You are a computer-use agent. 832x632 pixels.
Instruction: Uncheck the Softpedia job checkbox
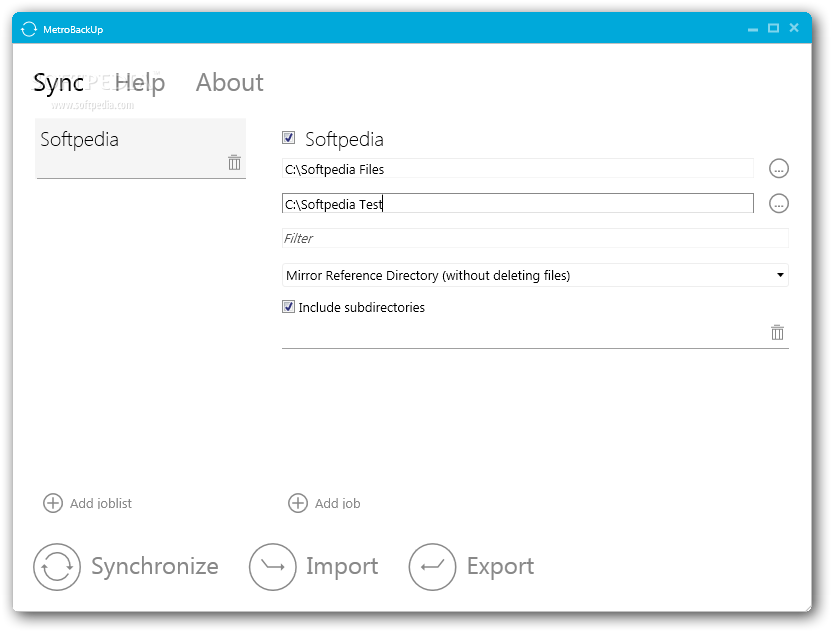click(x=288, y=138)
